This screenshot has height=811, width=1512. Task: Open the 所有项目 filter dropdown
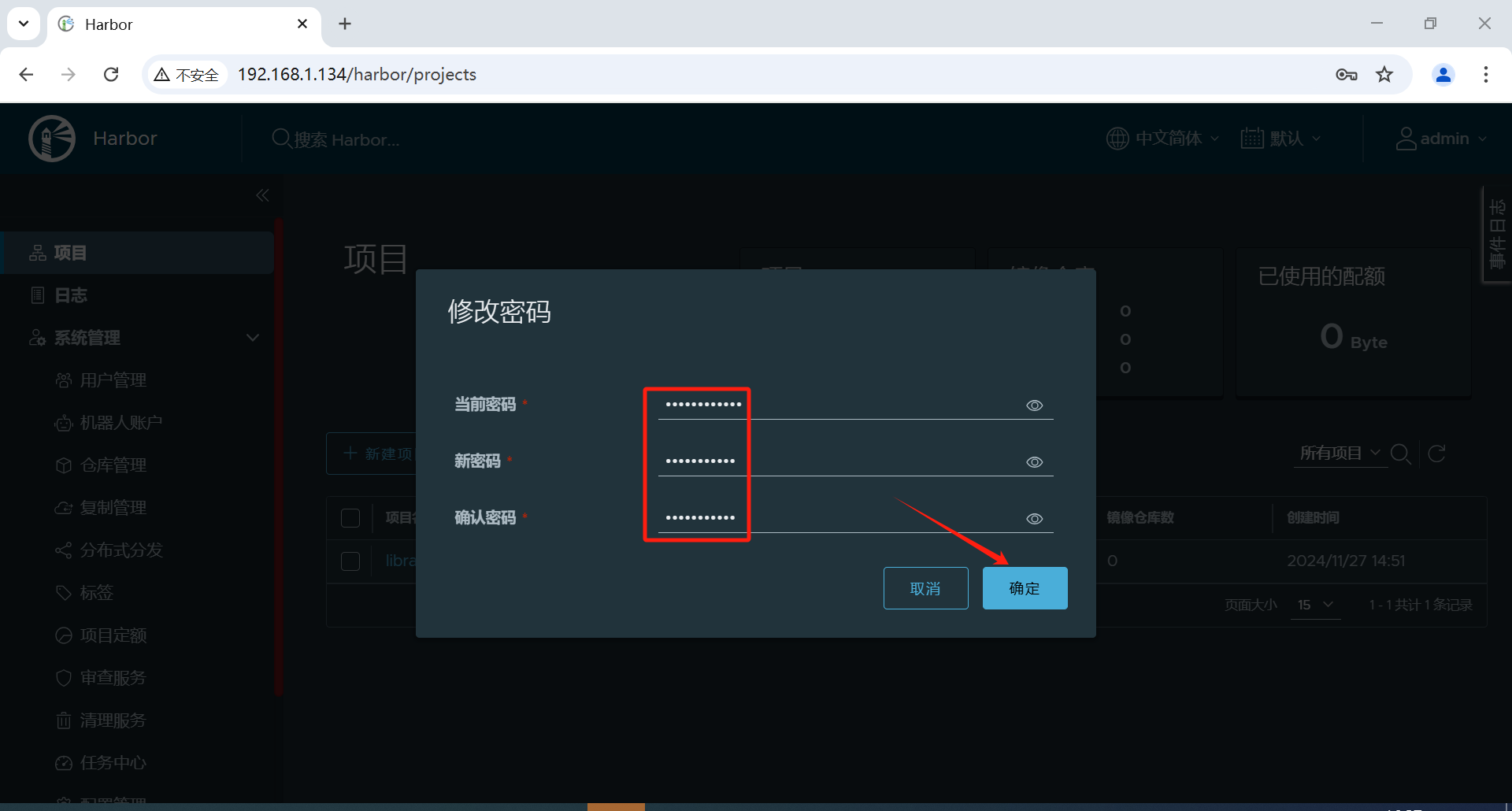coord(1340,454)
